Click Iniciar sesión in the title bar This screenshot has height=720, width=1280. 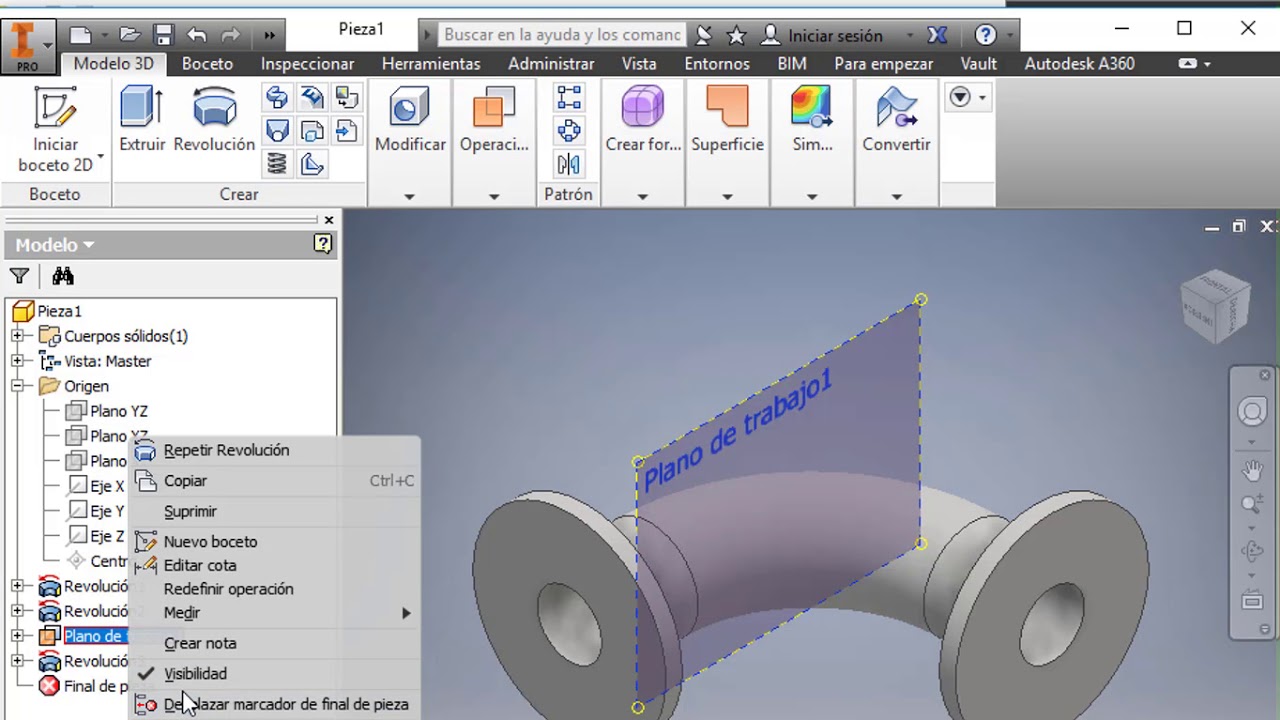[835, 35]
